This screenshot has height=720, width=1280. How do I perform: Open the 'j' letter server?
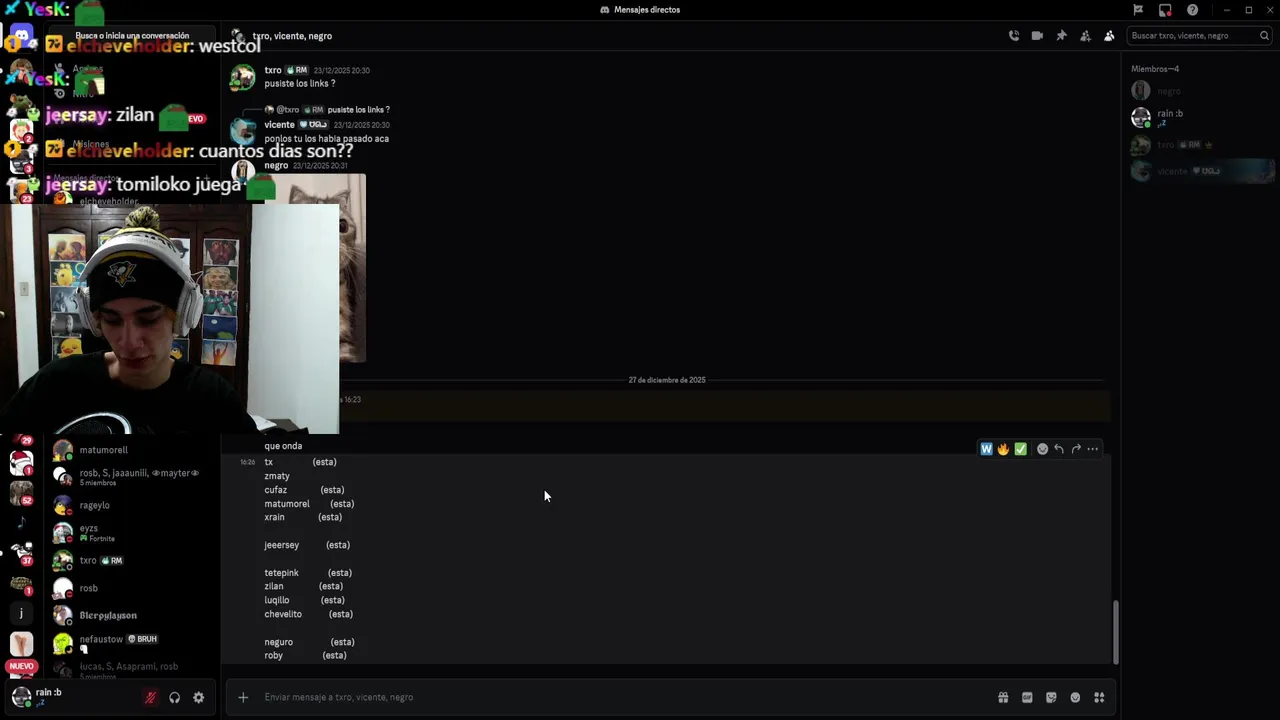21,613
